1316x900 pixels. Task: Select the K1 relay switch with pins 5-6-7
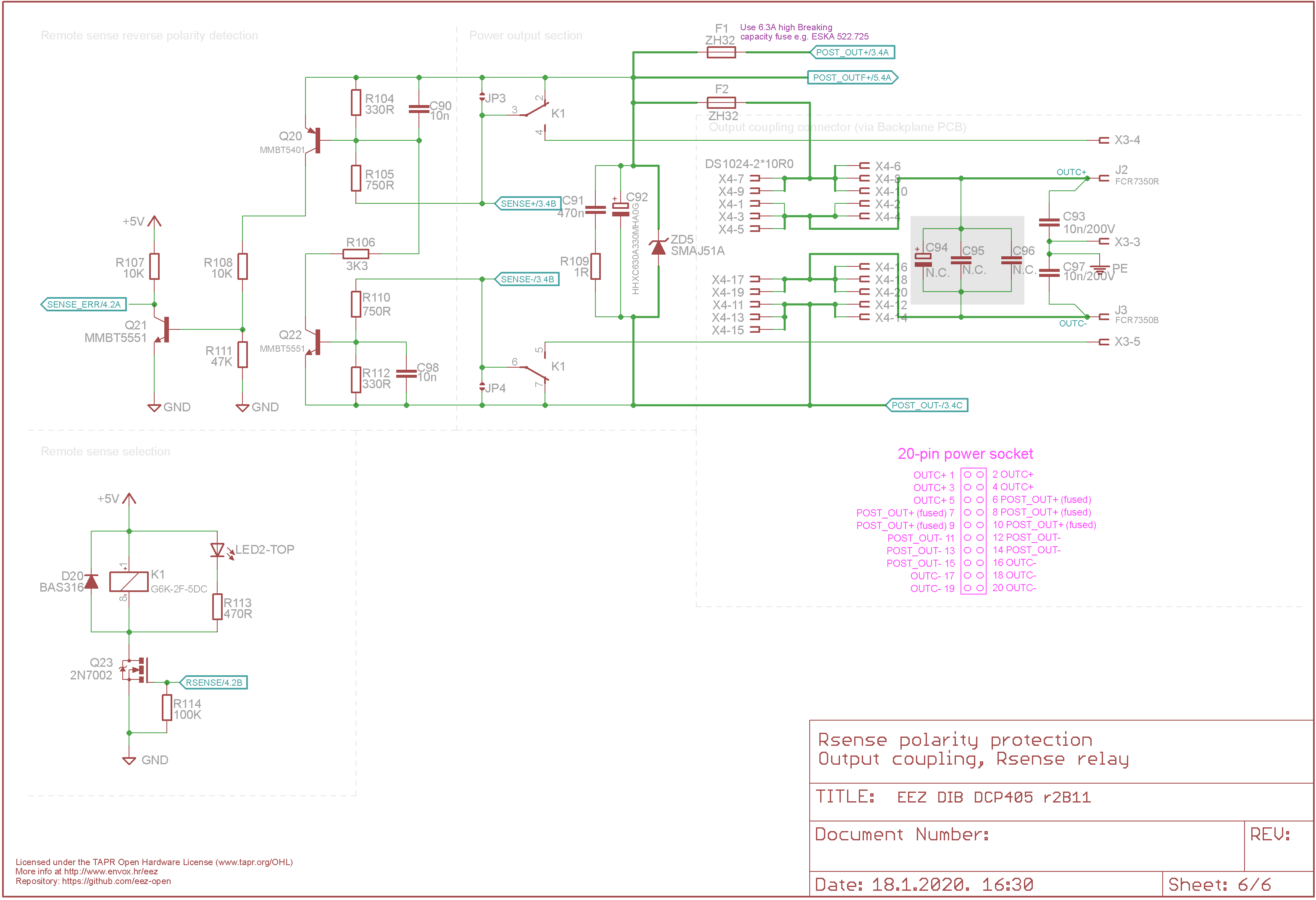pos(535,367)
